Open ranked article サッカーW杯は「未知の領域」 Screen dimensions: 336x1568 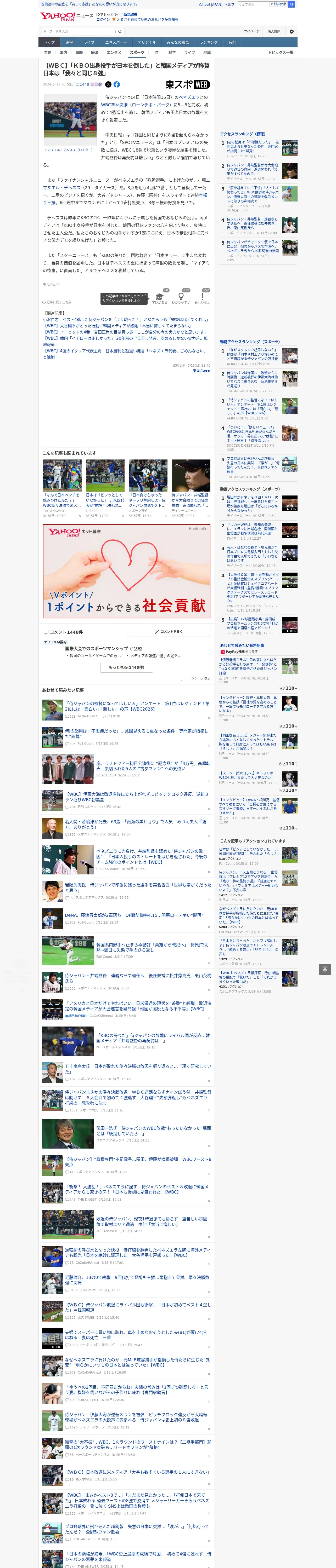click(253, 529)
